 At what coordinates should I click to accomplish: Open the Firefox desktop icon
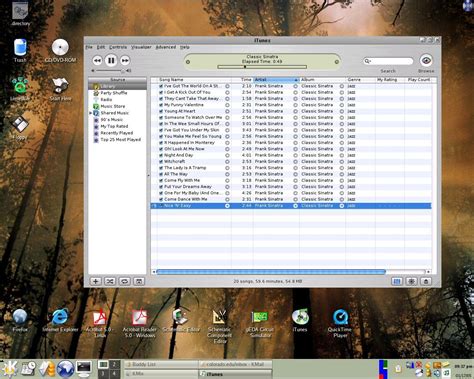pos(20,320)
